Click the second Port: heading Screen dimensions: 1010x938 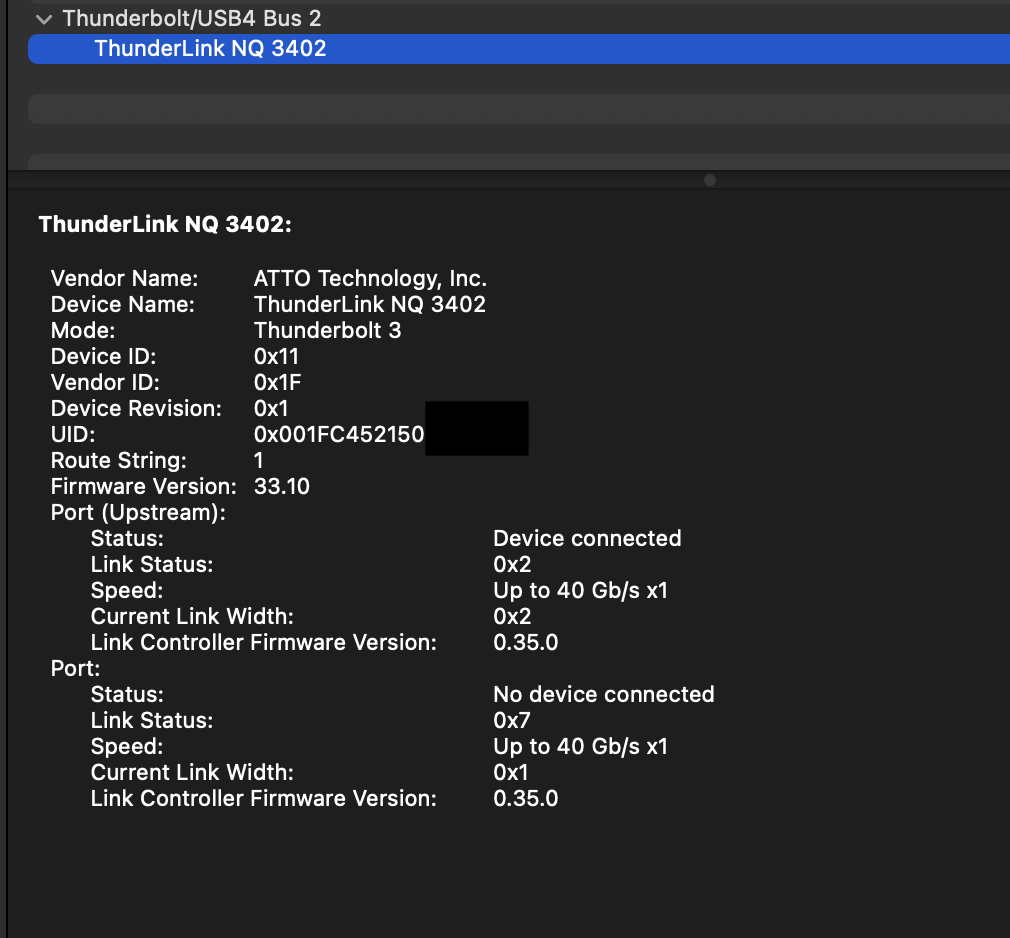[x=75, y=669]
